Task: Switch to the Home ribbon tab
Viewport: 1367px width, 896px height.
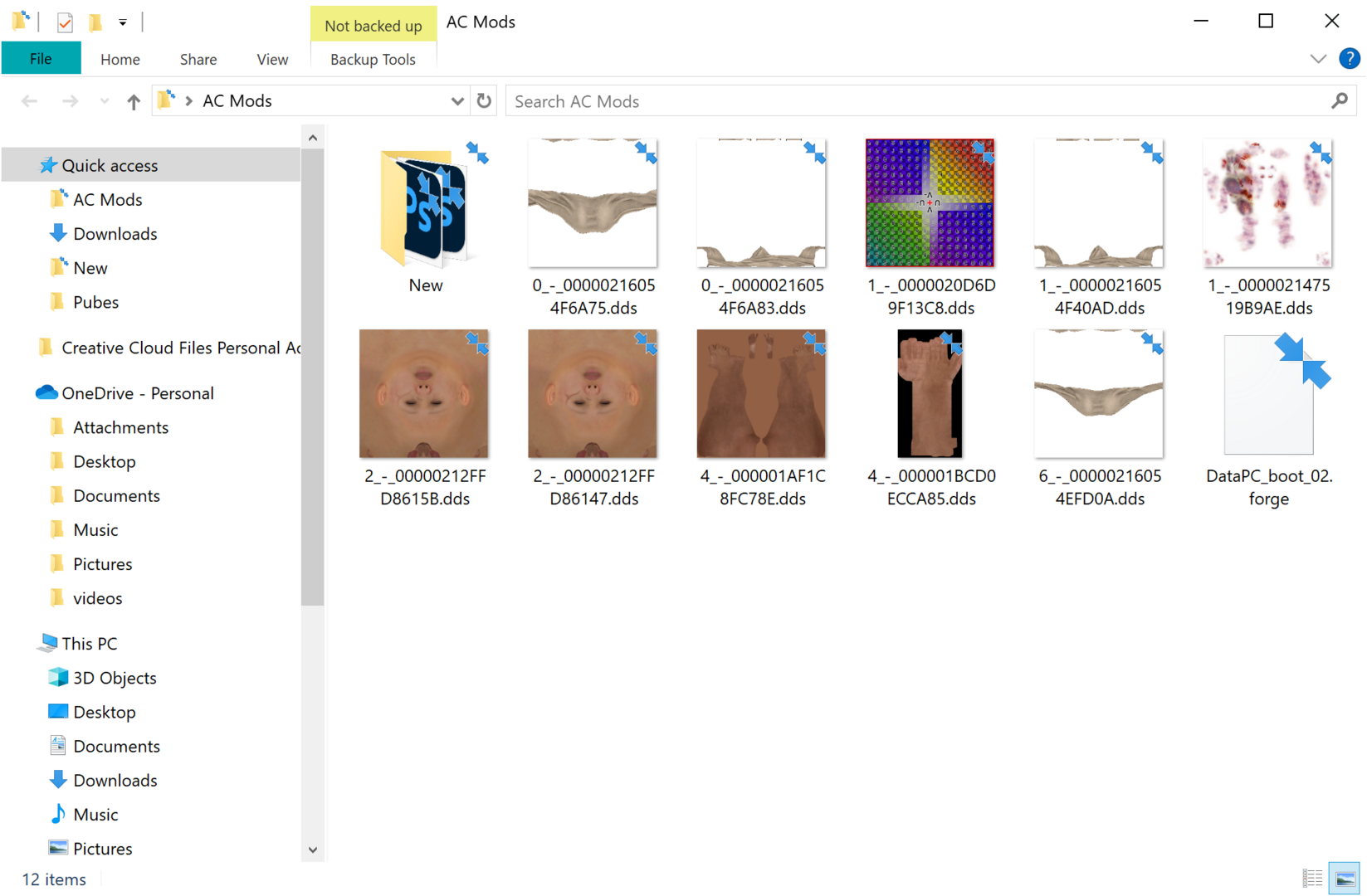Action: [120, 59]
